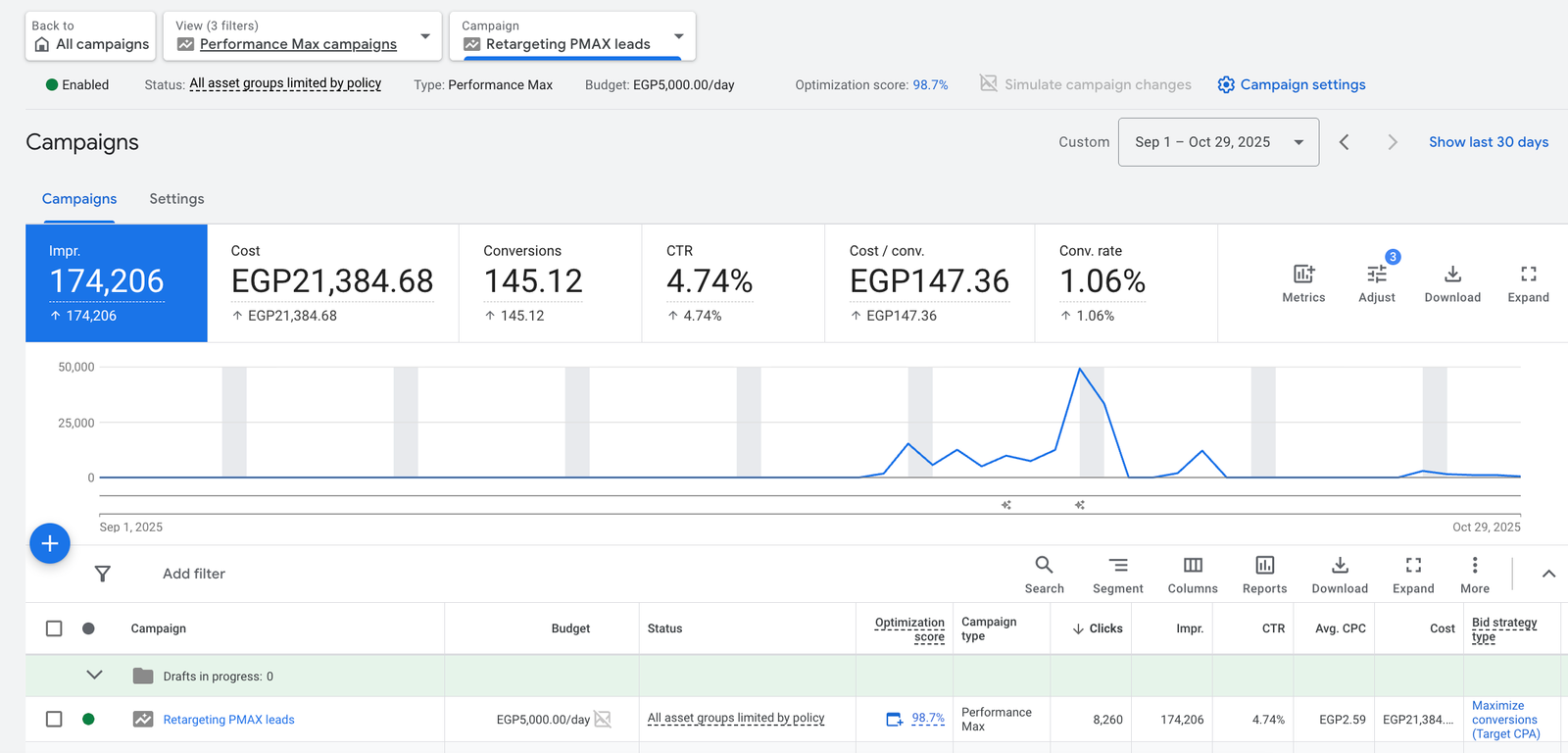
Task: Click the funnel filter icon
Action: point(102,574)
